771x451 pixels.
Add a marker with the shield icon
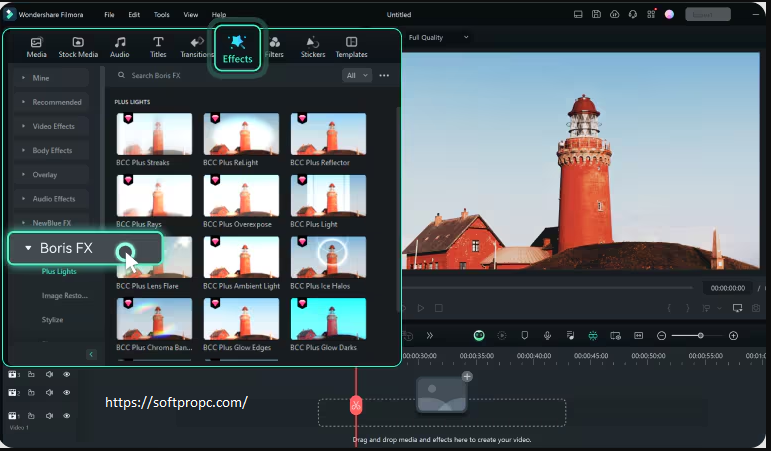(x=525, y=335)
